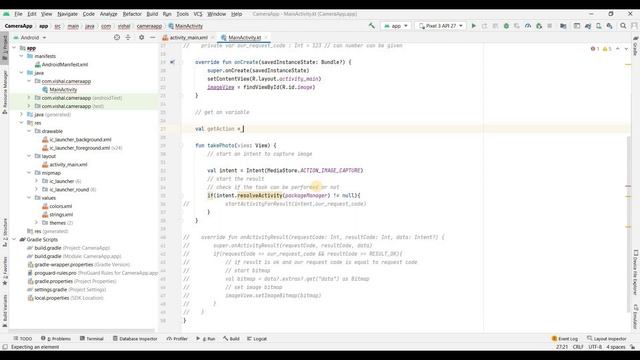This screenshot has height=360, width=640.
Task: Open the AVD Manager phone icon
Action: click(599, 26)
